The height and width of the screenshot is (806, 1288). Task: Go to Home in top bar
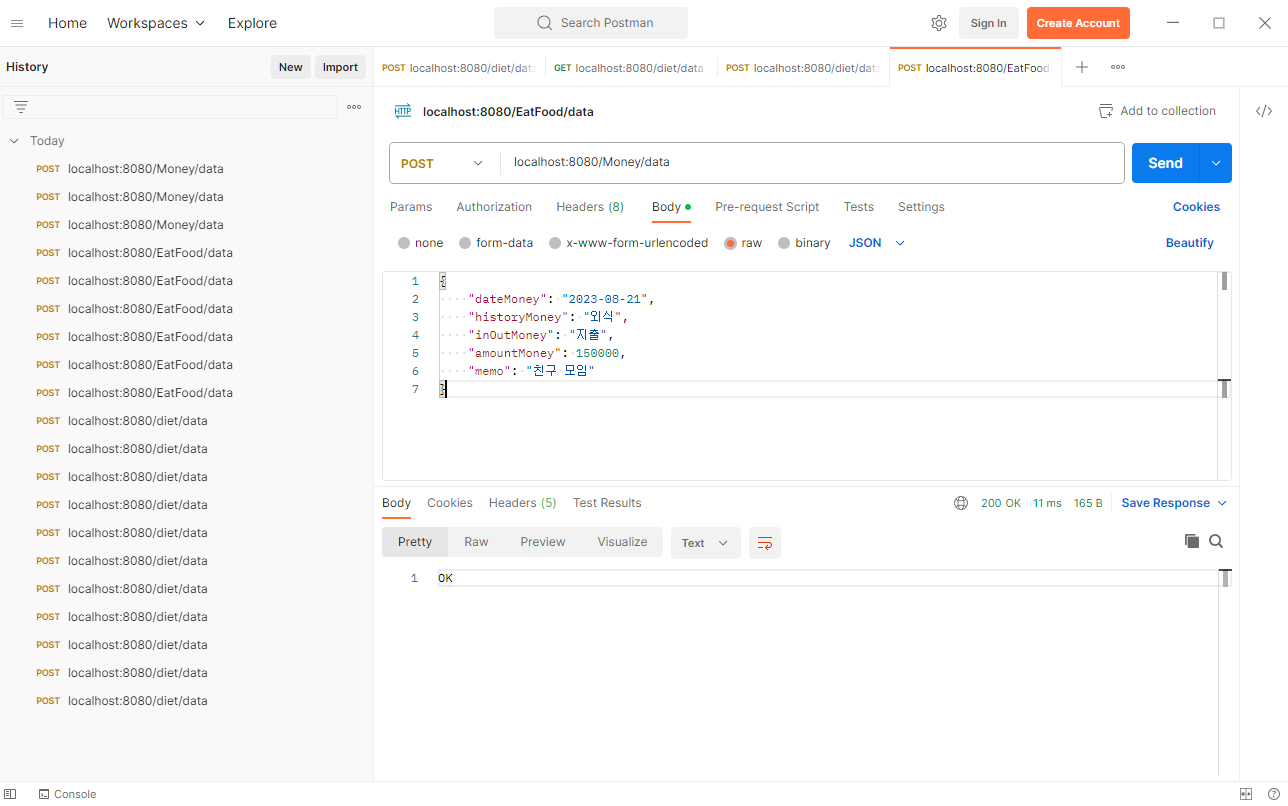pos(67,23)
